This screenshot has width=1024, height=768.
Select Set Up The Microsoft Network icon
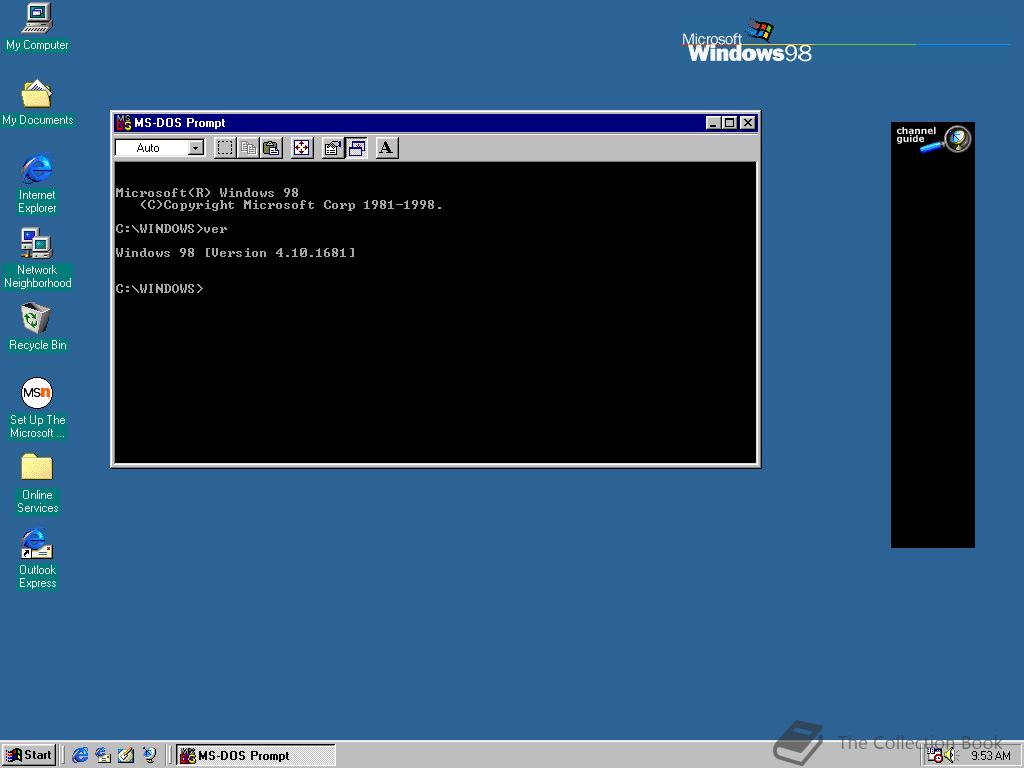tap(37, 408)
